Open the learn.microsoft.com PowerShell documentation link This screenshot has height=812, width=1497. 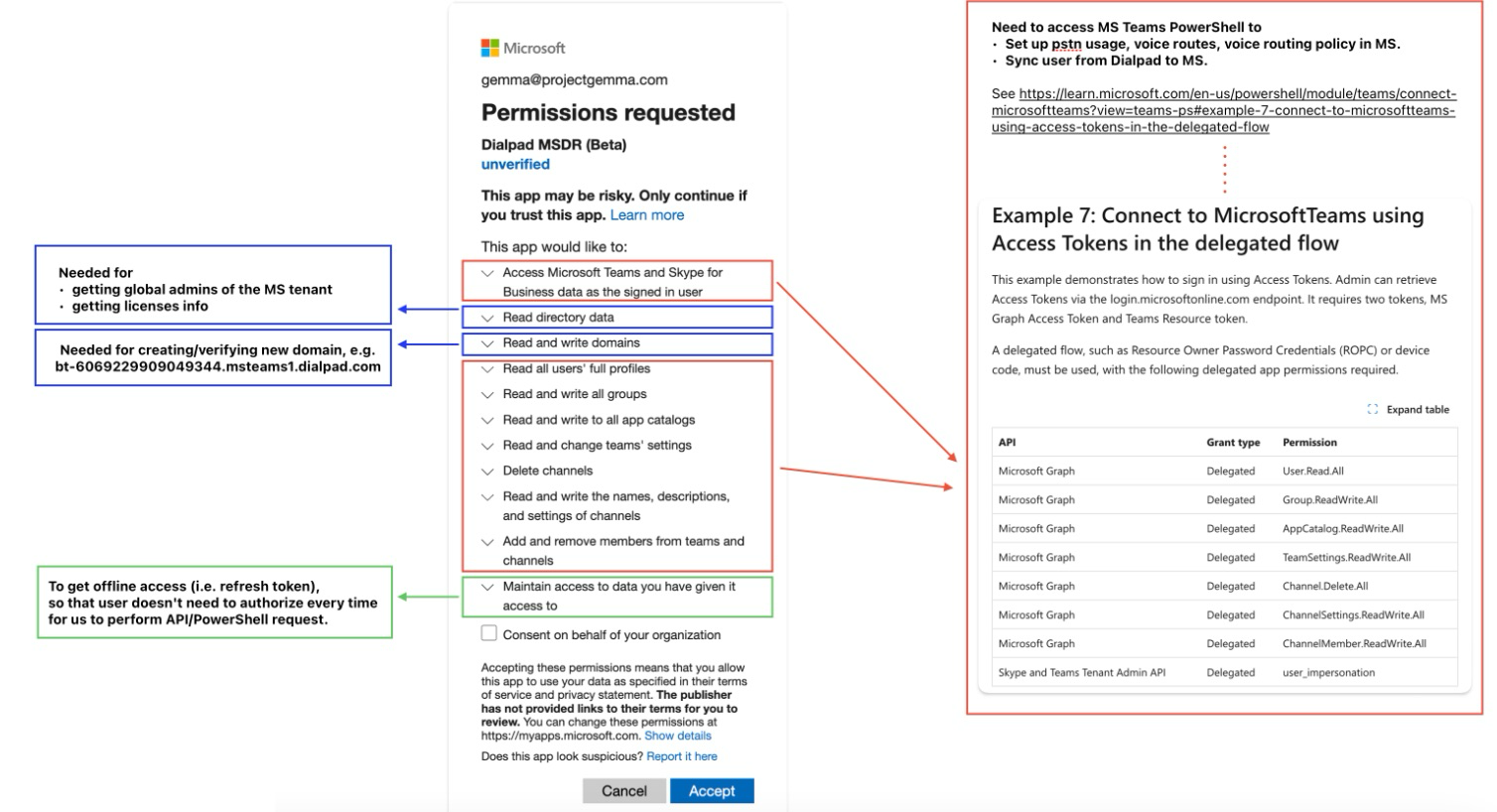[1223, 110]
